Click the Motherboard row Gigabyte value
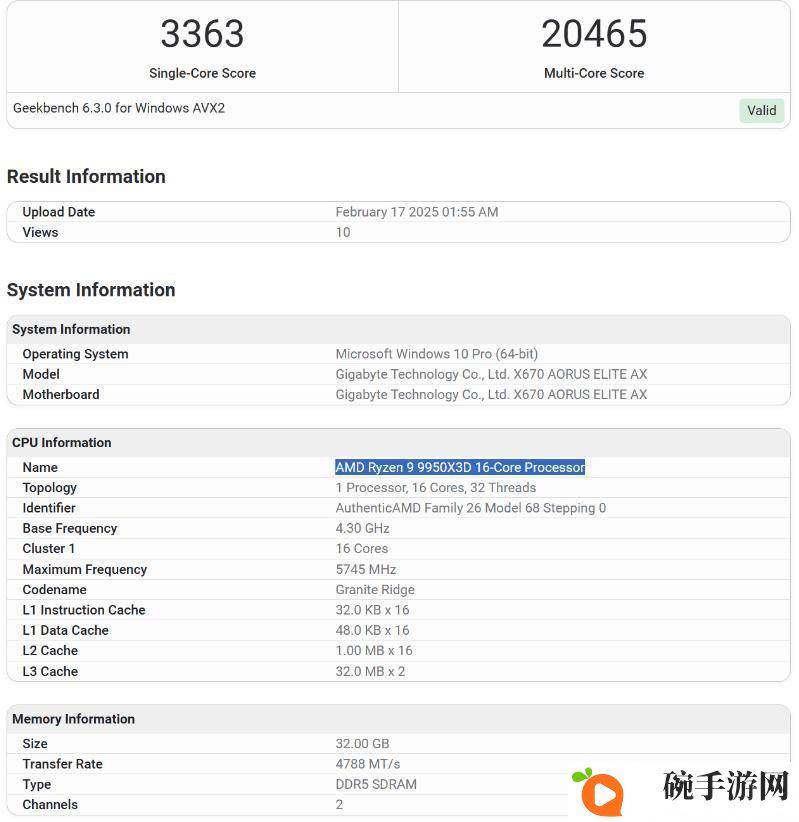Image resolution: width=799 pixels, height=822 pixels. (x=491, y=394)
